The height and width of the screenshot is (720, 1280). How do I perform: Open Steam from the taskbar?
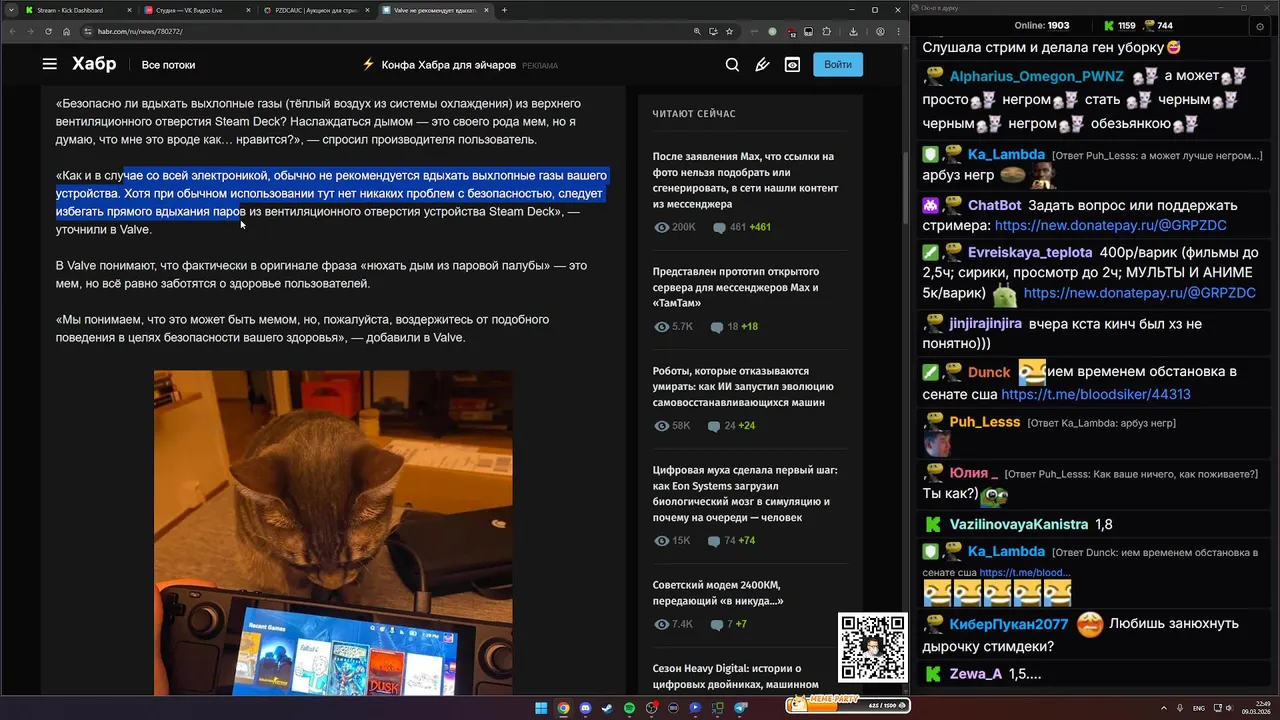(x=607, y=708)
